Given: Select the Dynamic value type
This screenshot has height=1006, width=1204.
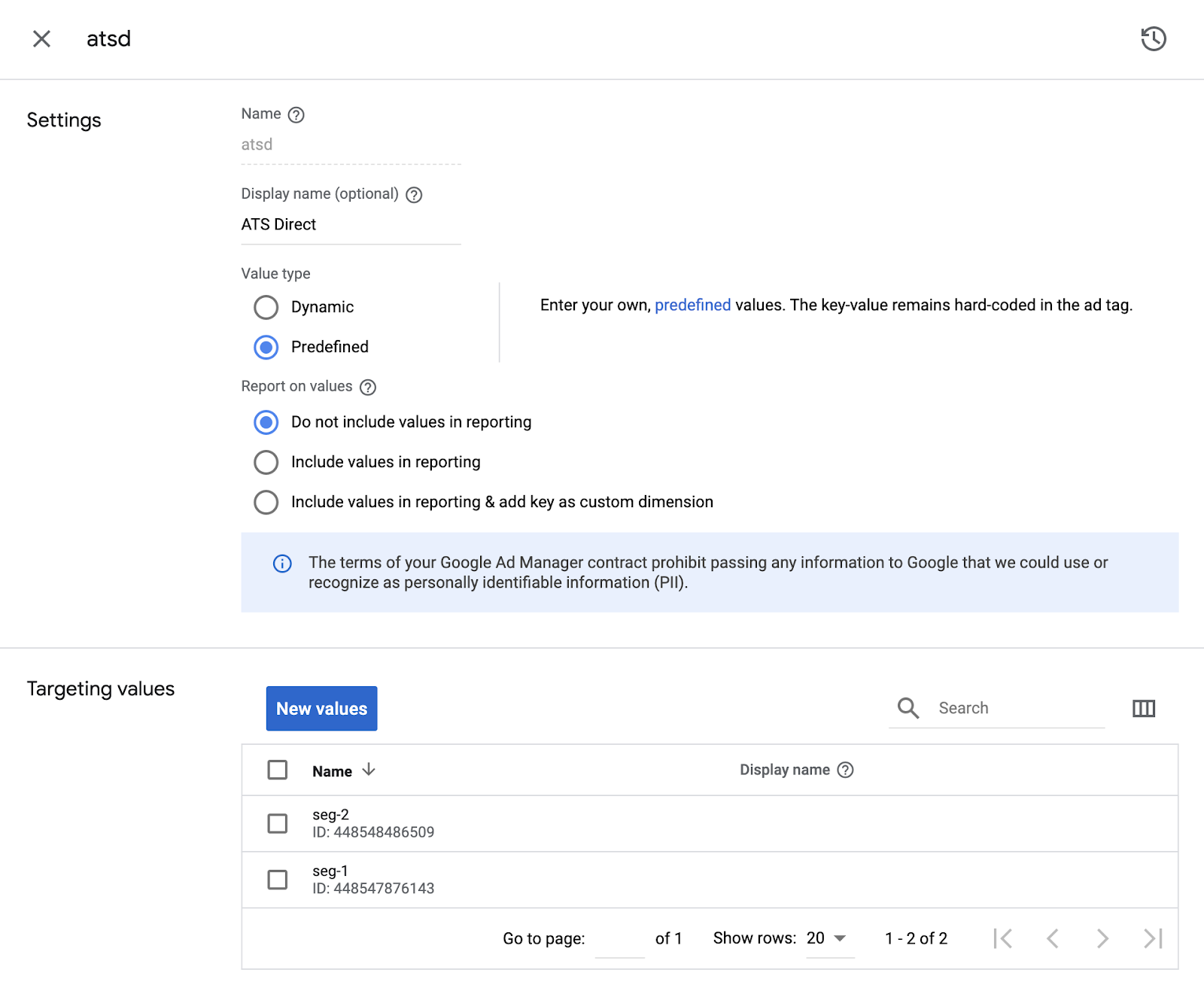Looking at the screenshot, I should coord(266,307).
